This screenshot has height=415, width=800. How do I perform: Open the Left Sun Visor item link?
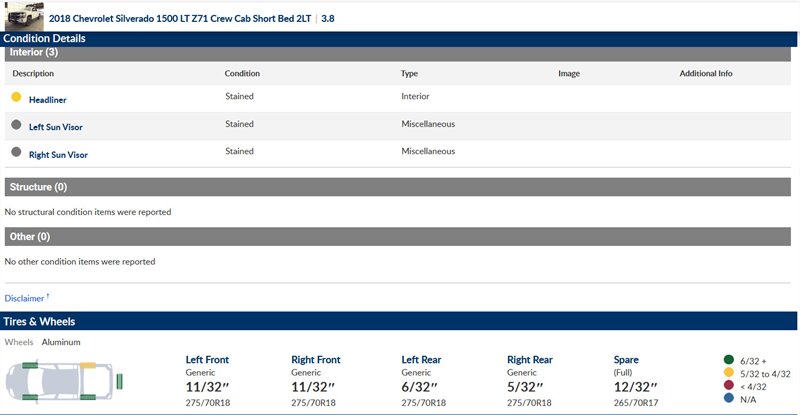[58, 127]
